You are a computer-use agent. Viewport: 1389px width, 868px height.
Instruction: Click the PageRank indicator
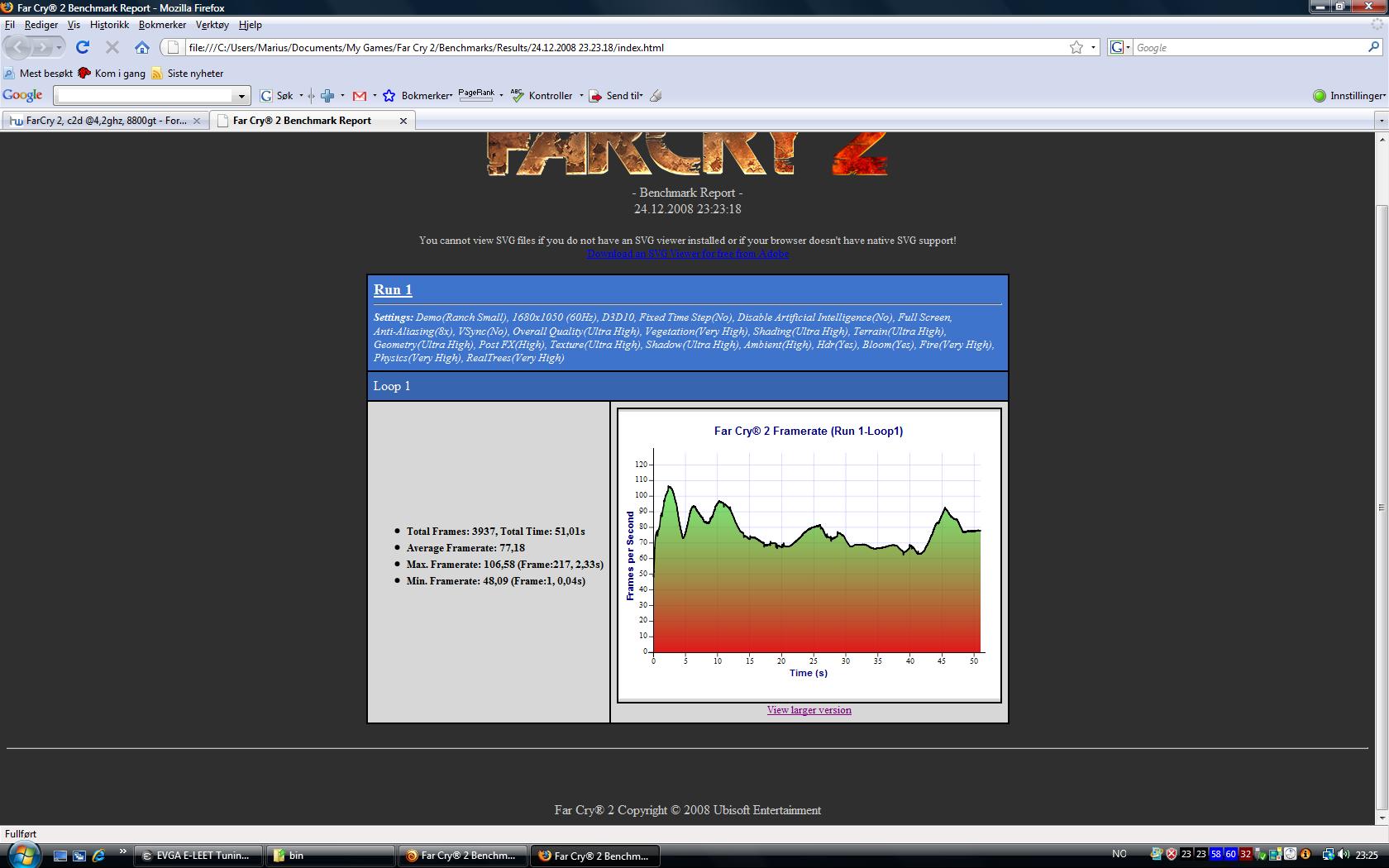(x=476, y=94)
